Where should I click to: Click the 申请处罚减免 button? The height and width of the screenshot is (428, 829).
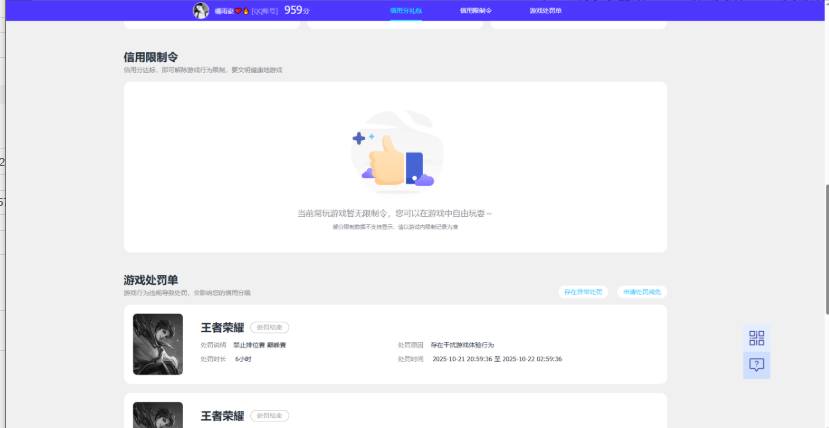click(x=642, y=292)
